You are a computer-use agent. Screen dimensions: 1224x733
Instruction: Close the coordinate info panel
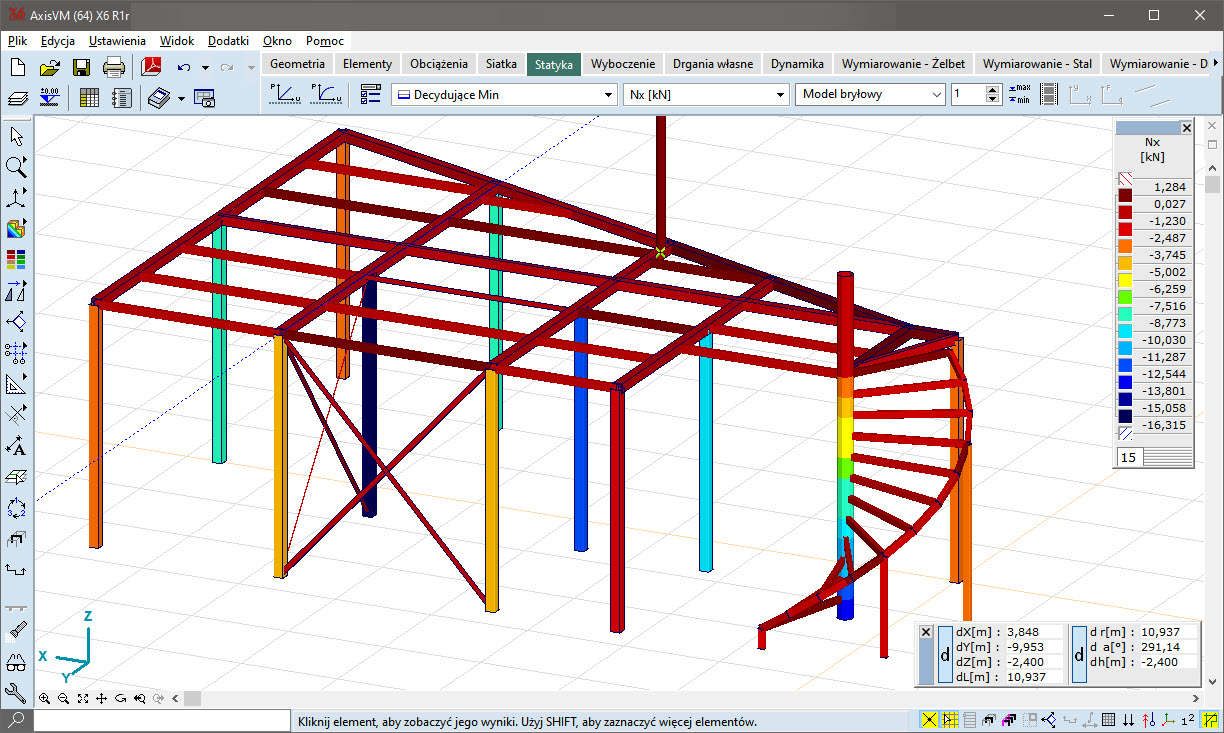925,632
